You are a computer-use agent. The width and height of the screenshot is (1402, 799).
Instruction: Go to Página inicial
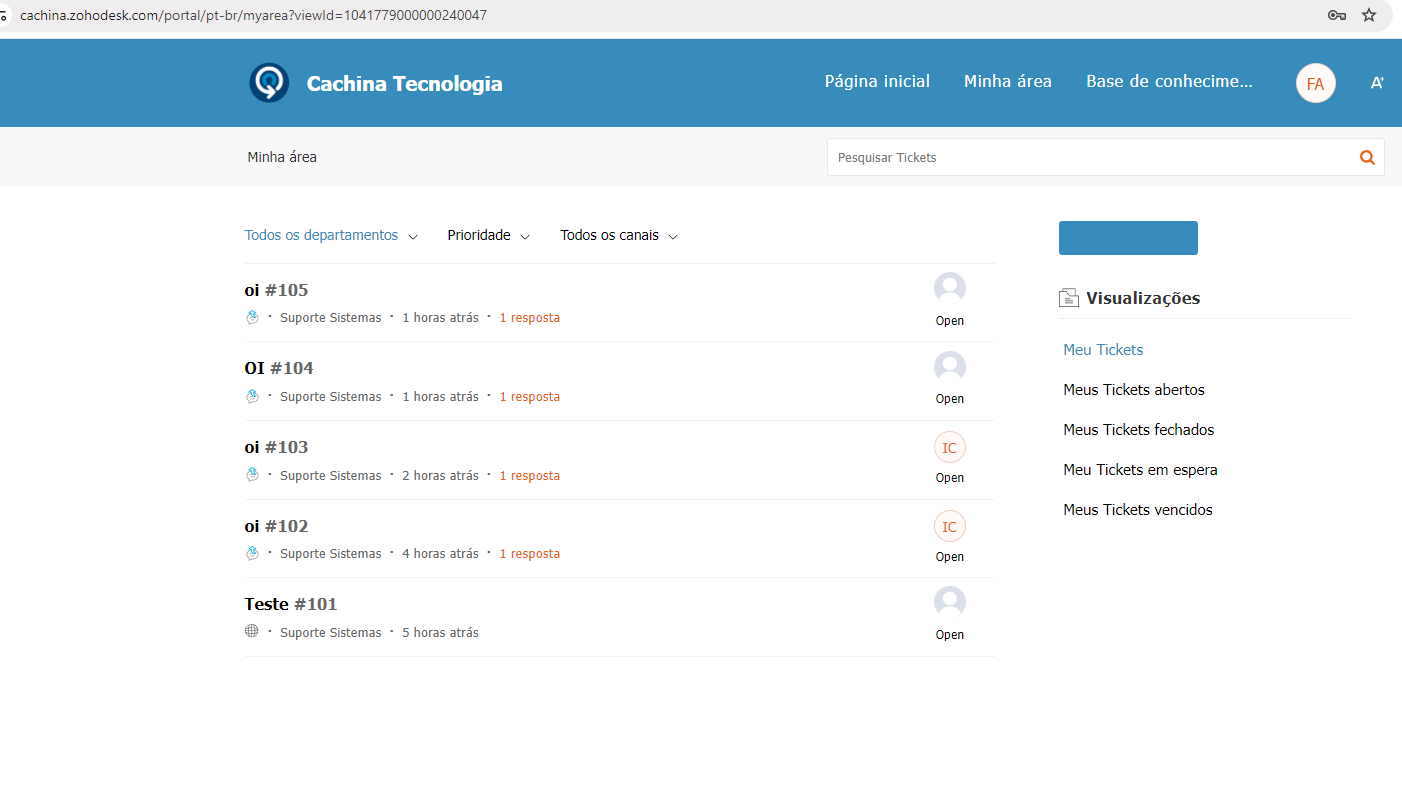click(877, 82)
